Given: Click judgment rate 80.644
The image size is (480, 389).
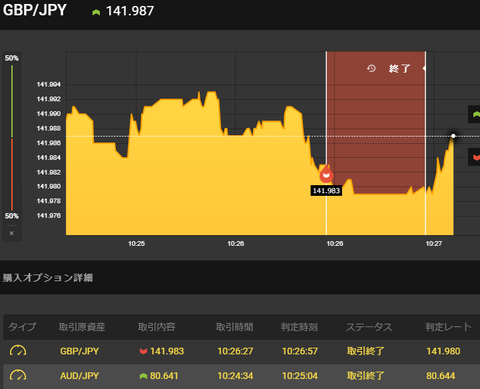Looking at the screenshot, I should pos(441,376).
